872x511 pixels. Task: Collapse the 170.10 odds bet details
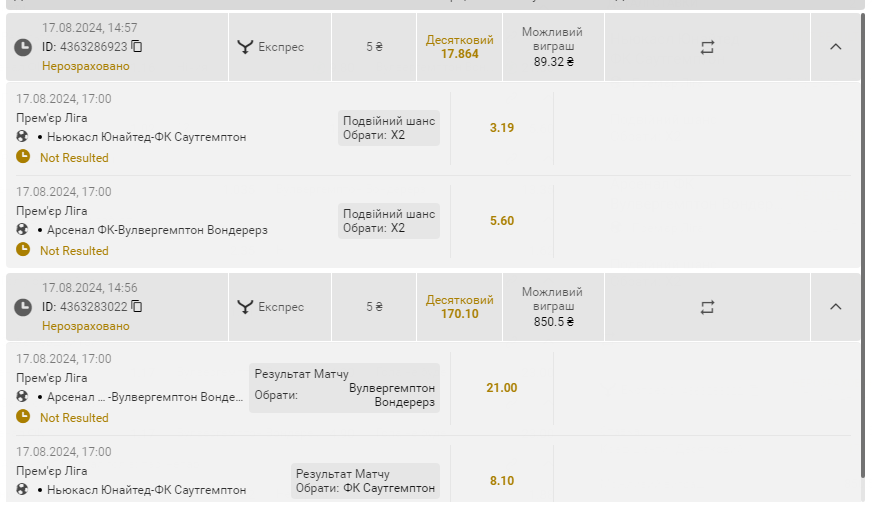[x=835, y=306]
